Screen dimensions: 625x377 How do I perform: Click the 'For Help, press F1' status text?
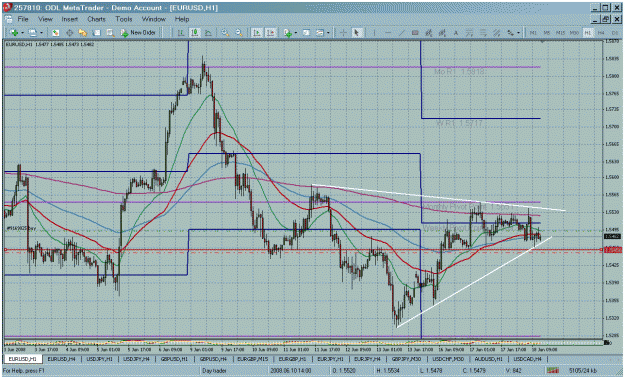tap(24, 371)
